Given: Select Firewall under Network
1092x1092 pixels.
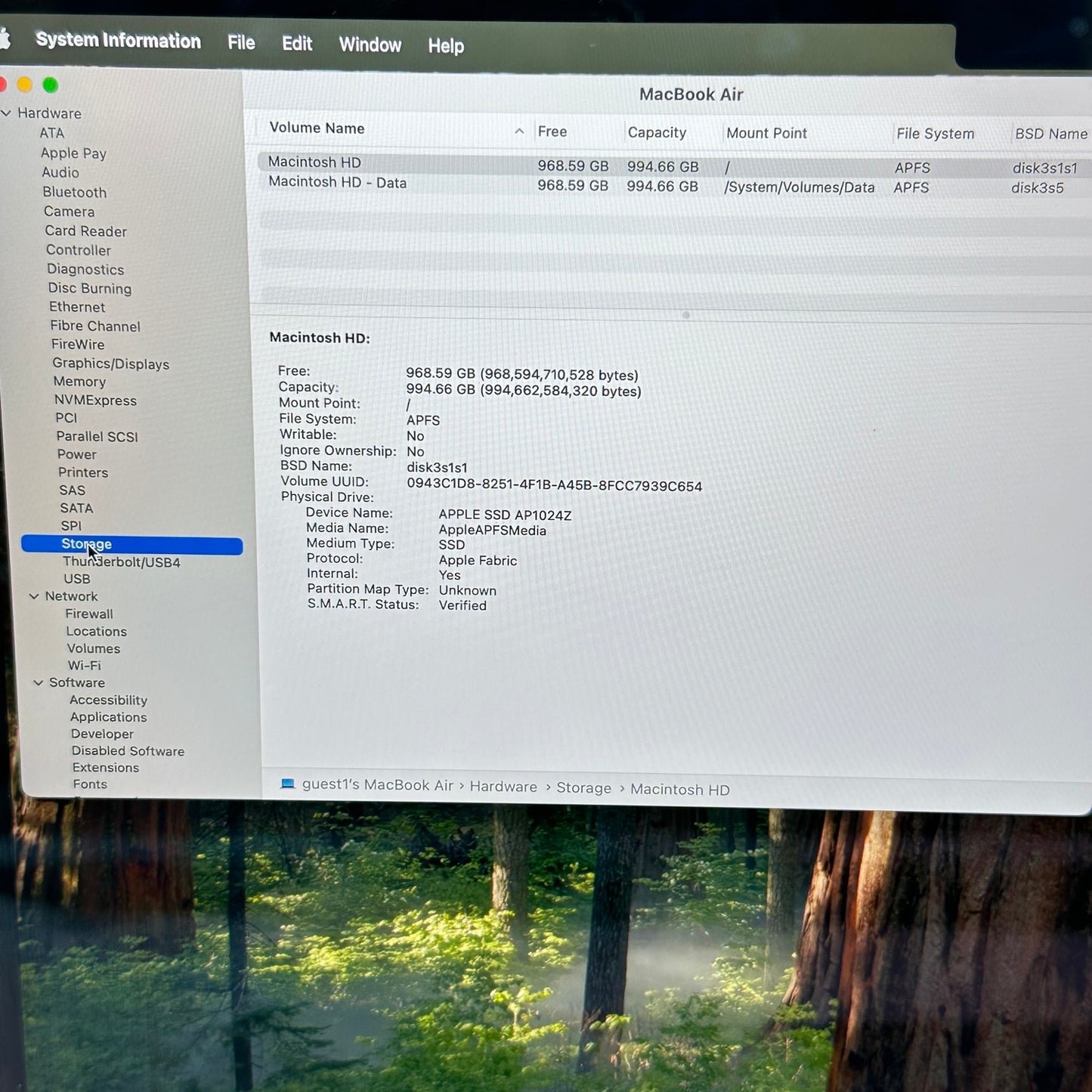Looking at the screenshot, I should point(89,614).
